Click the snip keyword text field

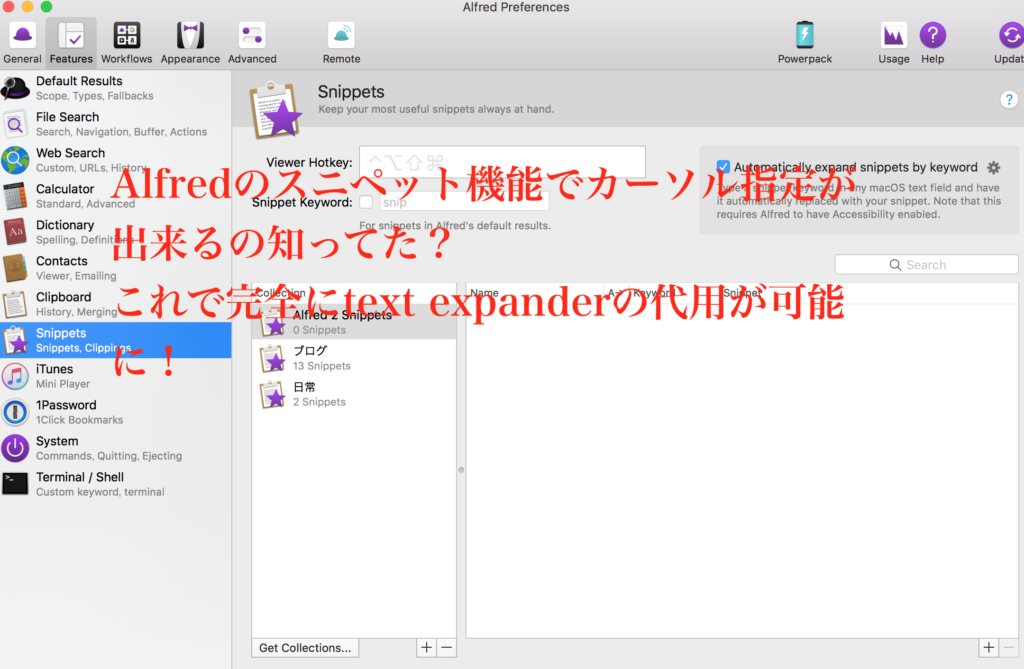point(464,202)
